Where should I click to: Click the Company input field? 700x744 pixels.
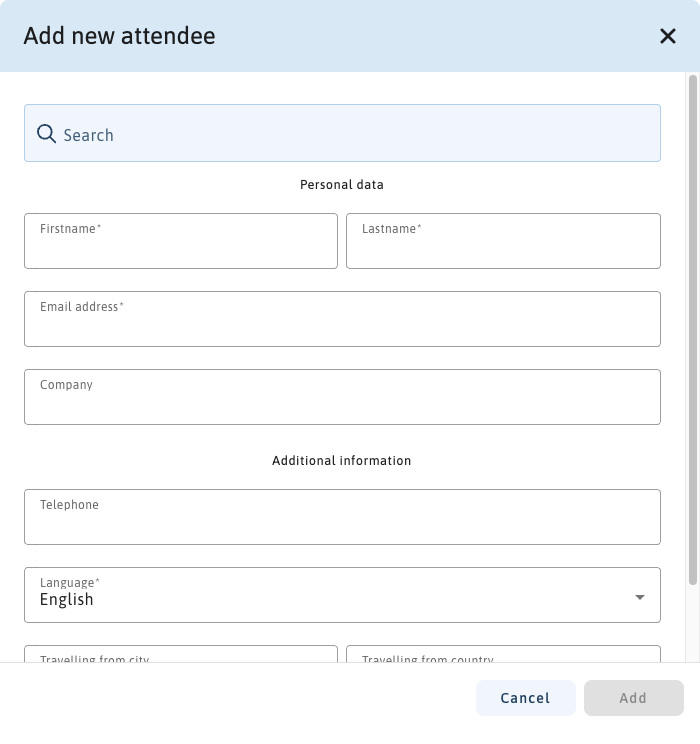[x=342, y=403]
